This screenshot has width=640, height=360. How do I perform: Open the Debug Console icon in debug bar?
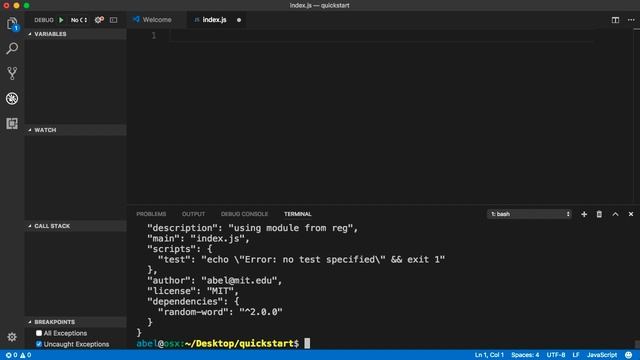[113, 20]
